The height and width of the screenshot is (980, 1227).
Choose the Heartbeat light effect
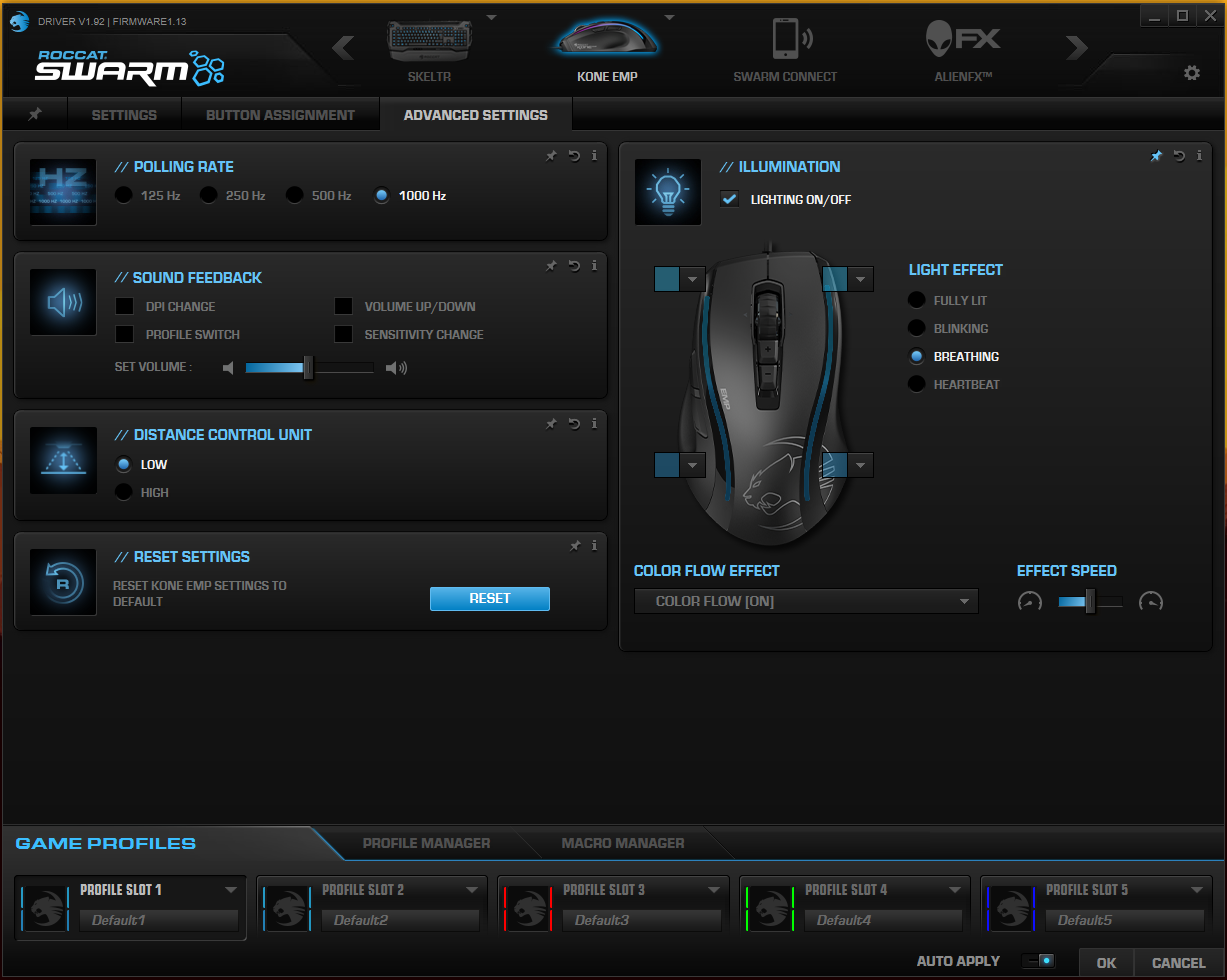(x=917, y=384)
